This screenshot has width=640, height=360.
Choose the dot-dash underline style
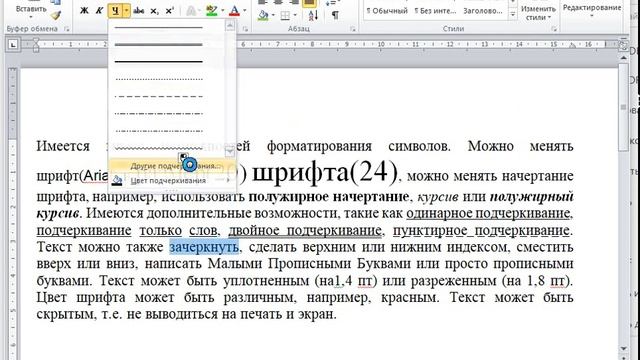click(x=158, y=114)
